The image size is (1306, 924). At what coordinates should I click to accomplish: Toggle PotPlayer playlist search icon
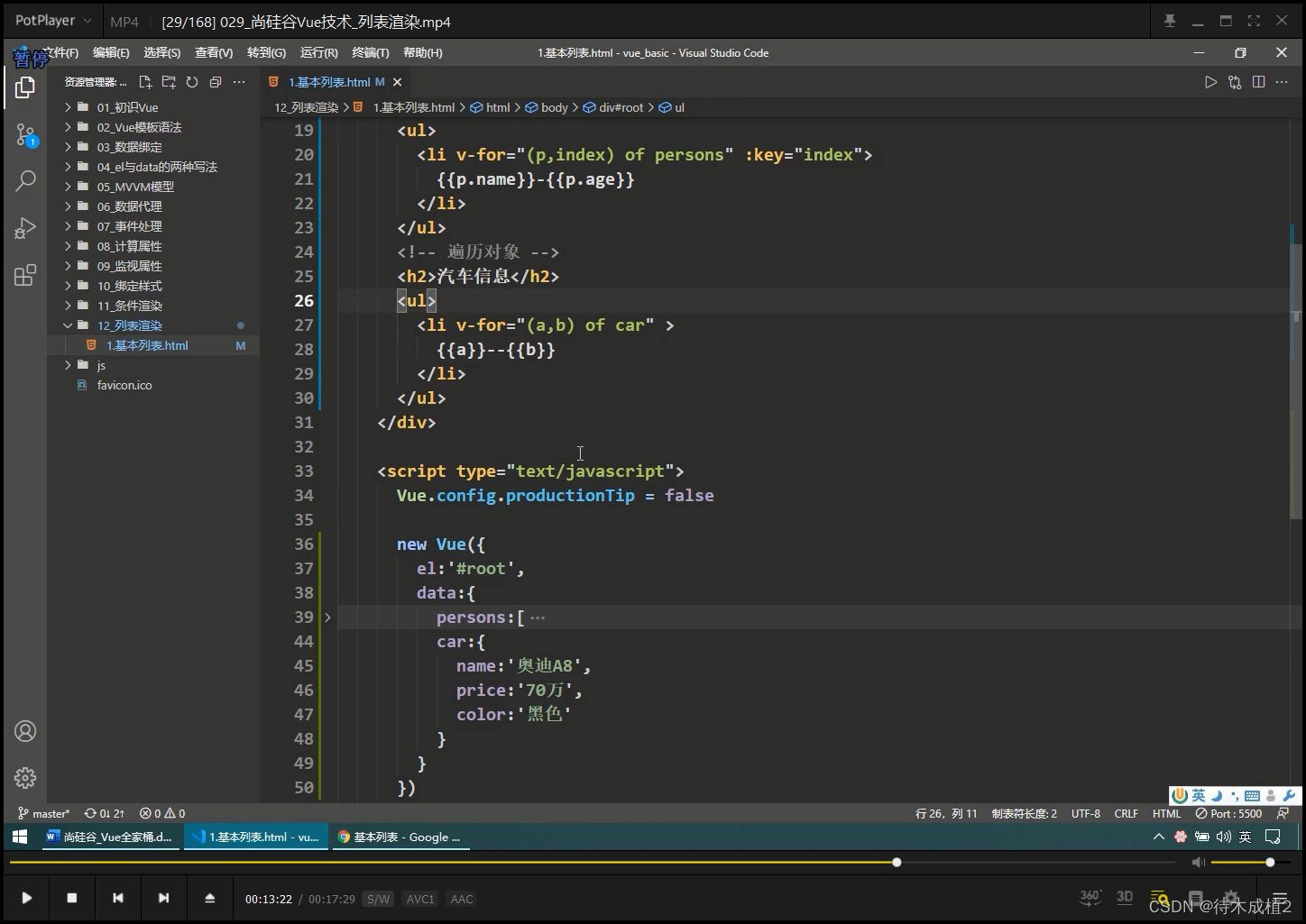point(1159,898)
